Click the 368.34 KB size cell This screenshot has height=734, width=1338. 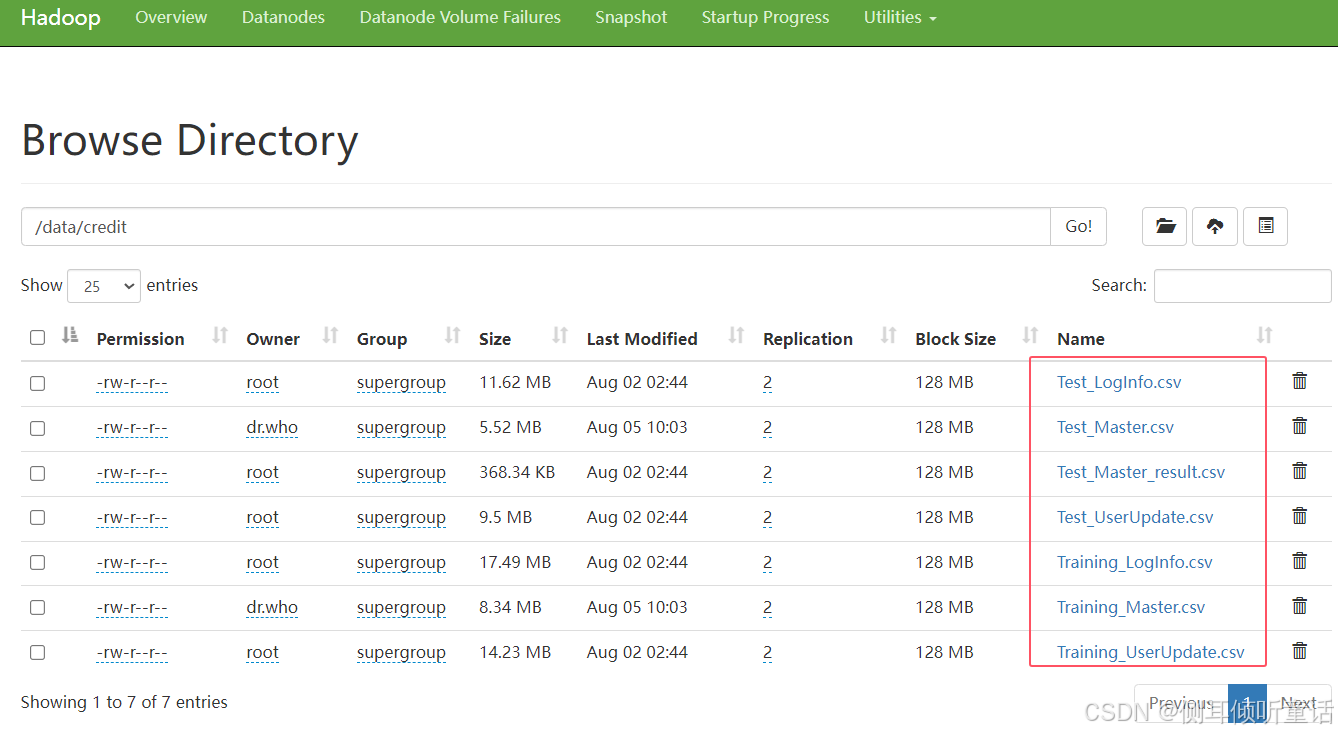coord(517,472)
